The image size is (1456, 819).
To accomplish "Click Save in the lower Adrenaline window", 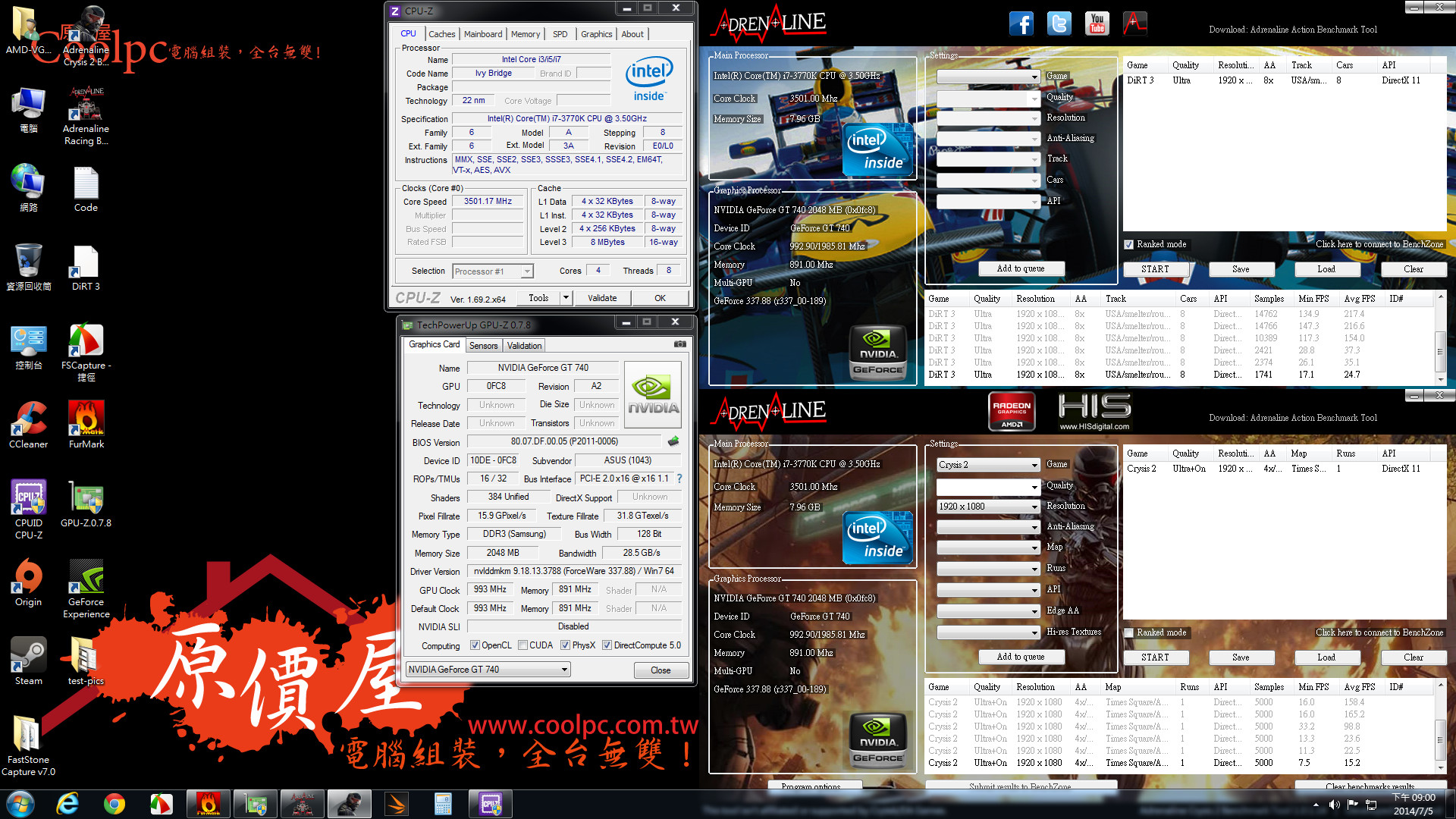I will tap(1241, 657).
